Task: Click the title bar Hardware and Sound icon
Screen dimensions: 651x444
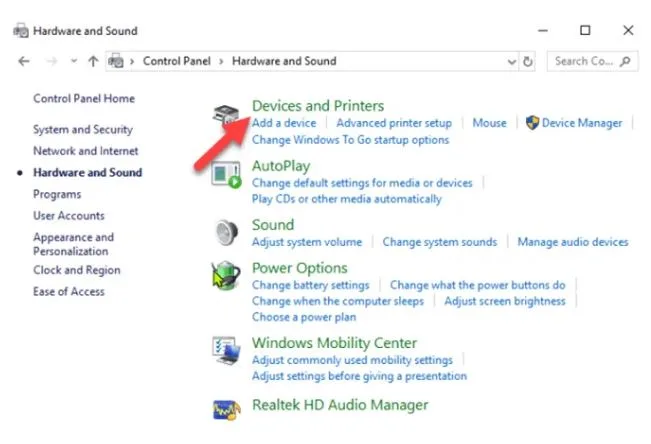Action: pos(21,31)
